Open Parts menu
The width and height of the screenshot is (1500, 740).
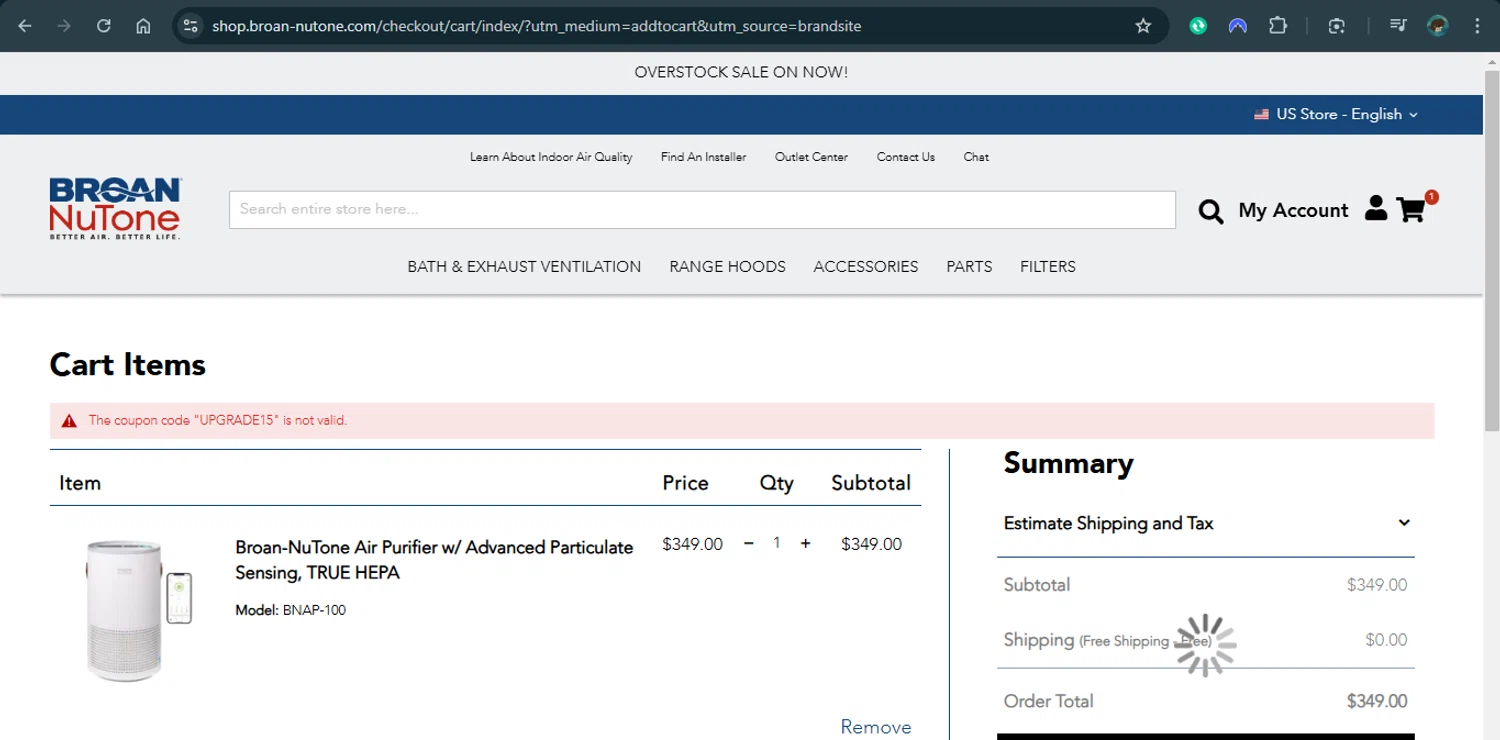969,267
